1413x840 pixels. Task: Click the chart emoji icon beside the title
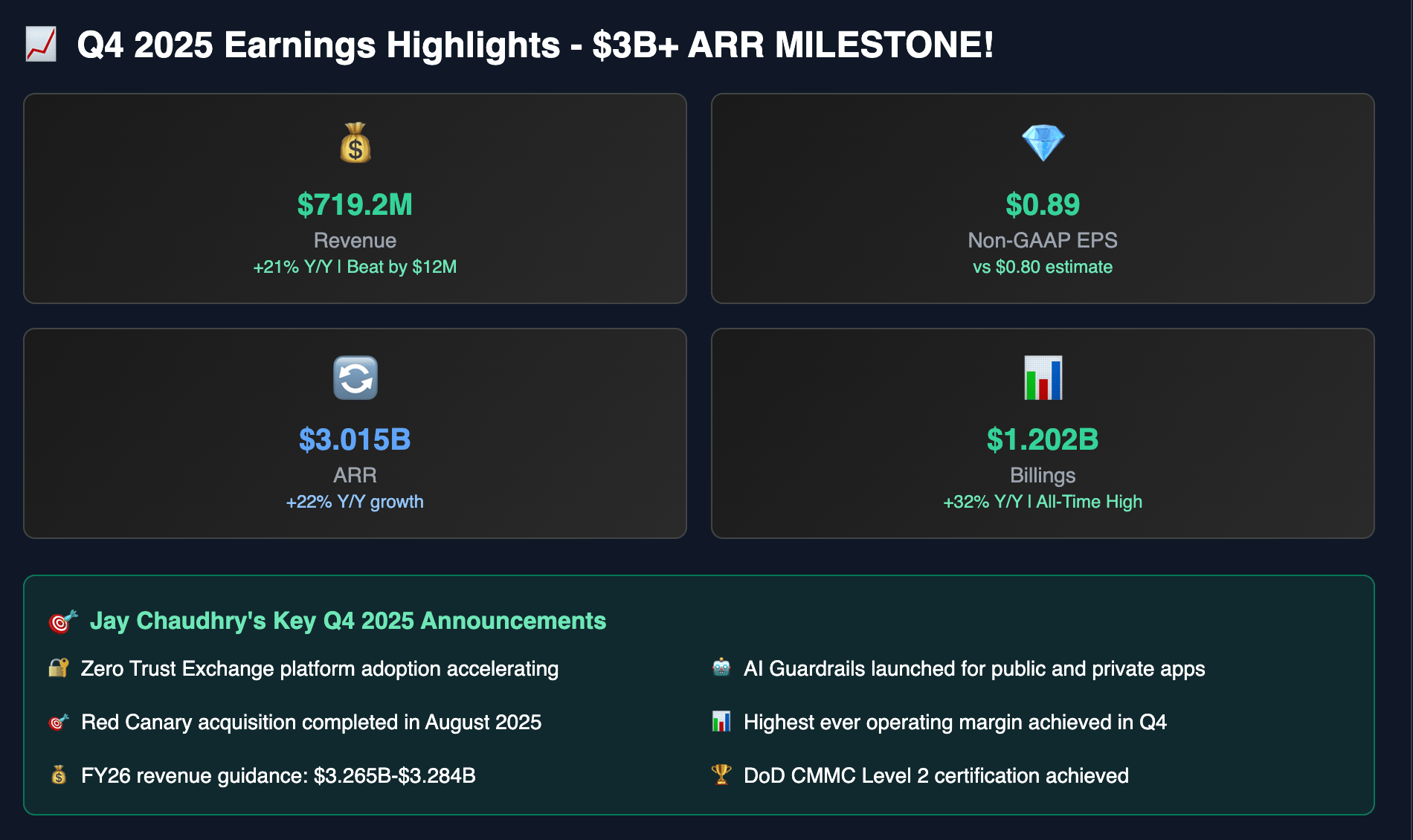(41, 45)
